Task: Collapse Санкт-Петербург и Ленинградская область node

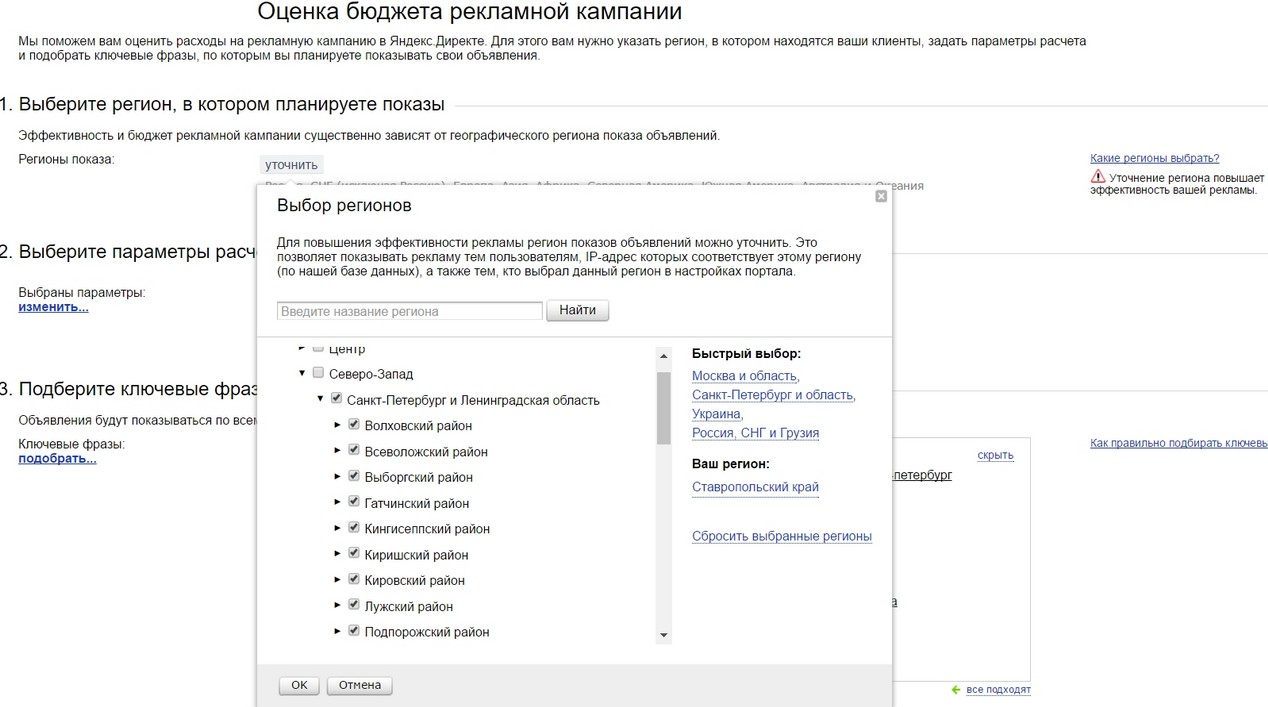Action: click(x=320, y=399)
